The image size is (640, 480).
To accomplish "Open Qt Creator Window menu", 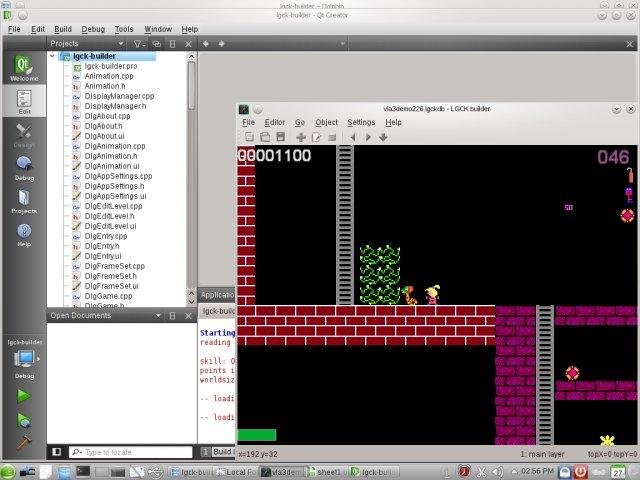I will coord(158,29).
